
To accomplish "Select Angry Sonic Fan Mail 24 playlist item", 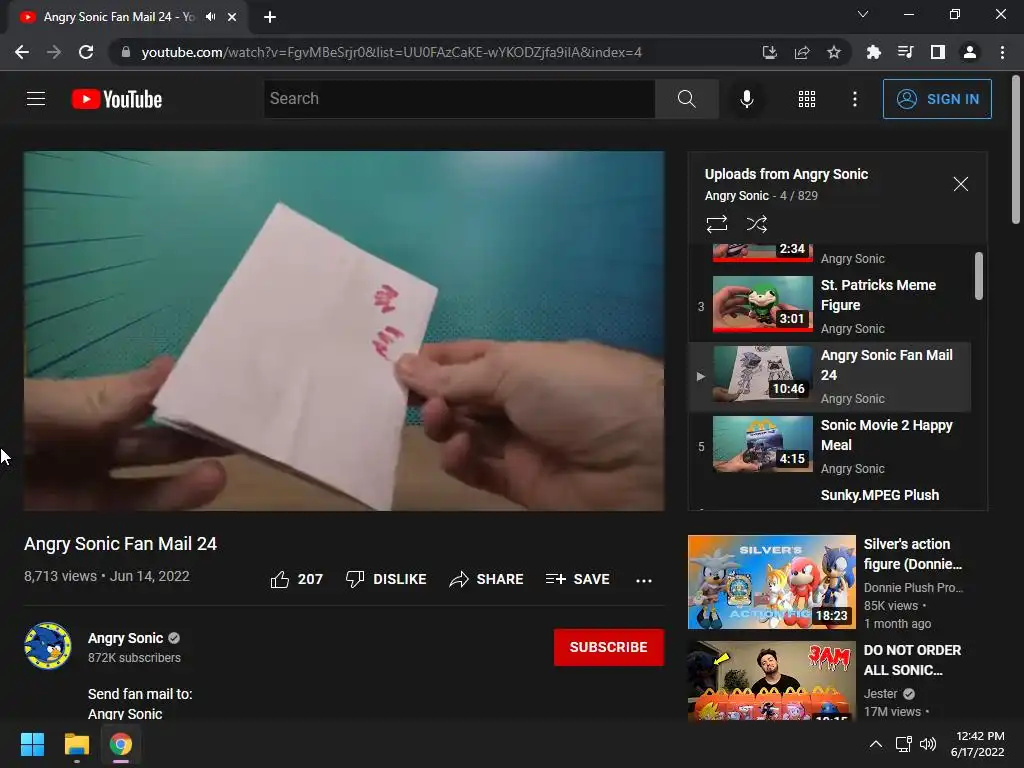I will point(829,376).
